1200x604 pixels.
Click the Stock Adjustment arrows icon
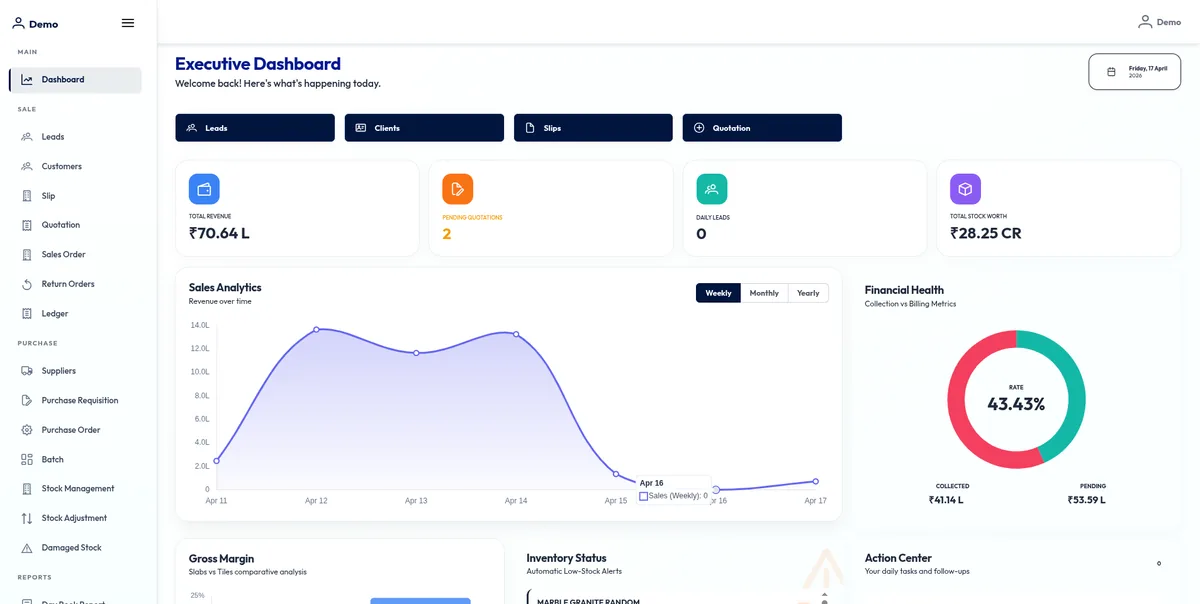[x=27, y=518]
